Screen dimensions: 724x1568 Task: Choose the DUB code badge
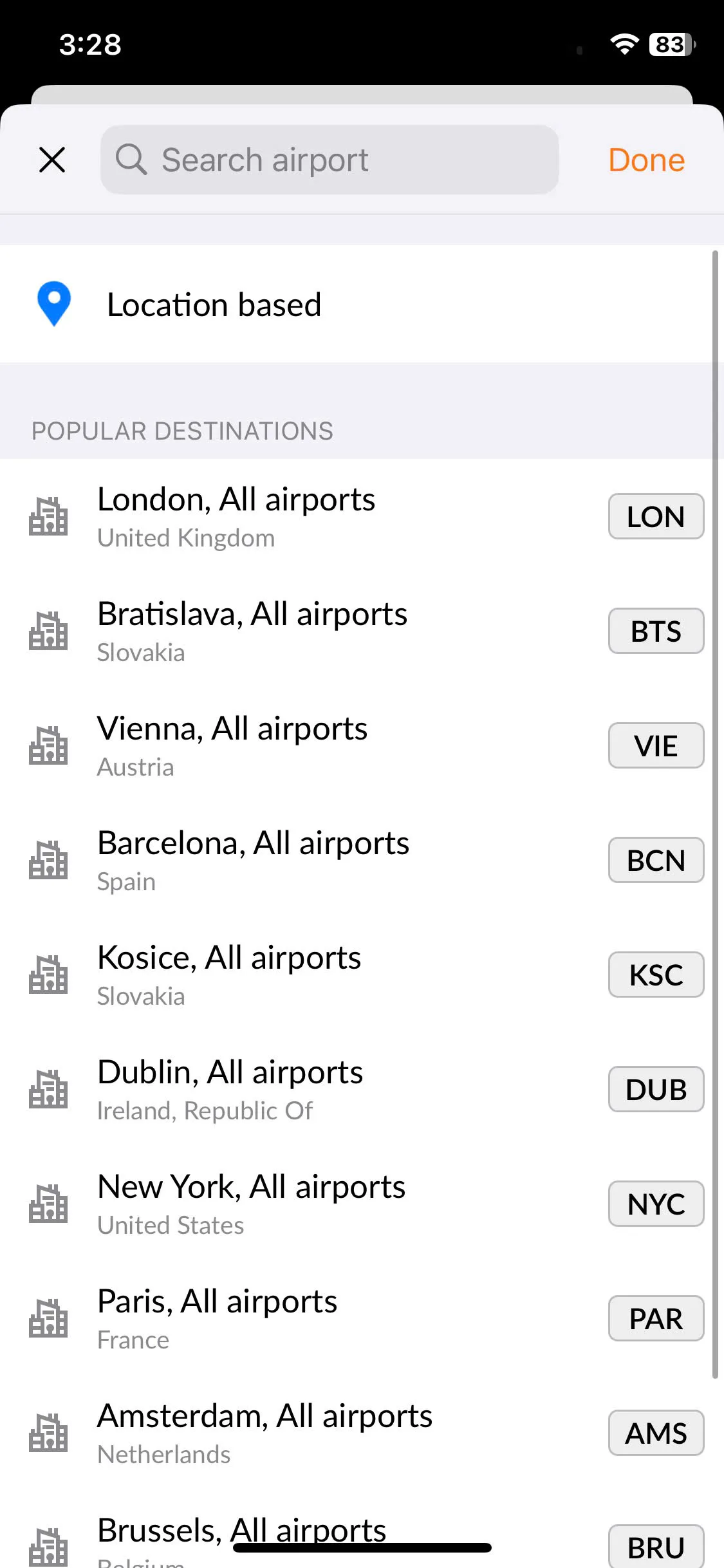(656, 1089)
